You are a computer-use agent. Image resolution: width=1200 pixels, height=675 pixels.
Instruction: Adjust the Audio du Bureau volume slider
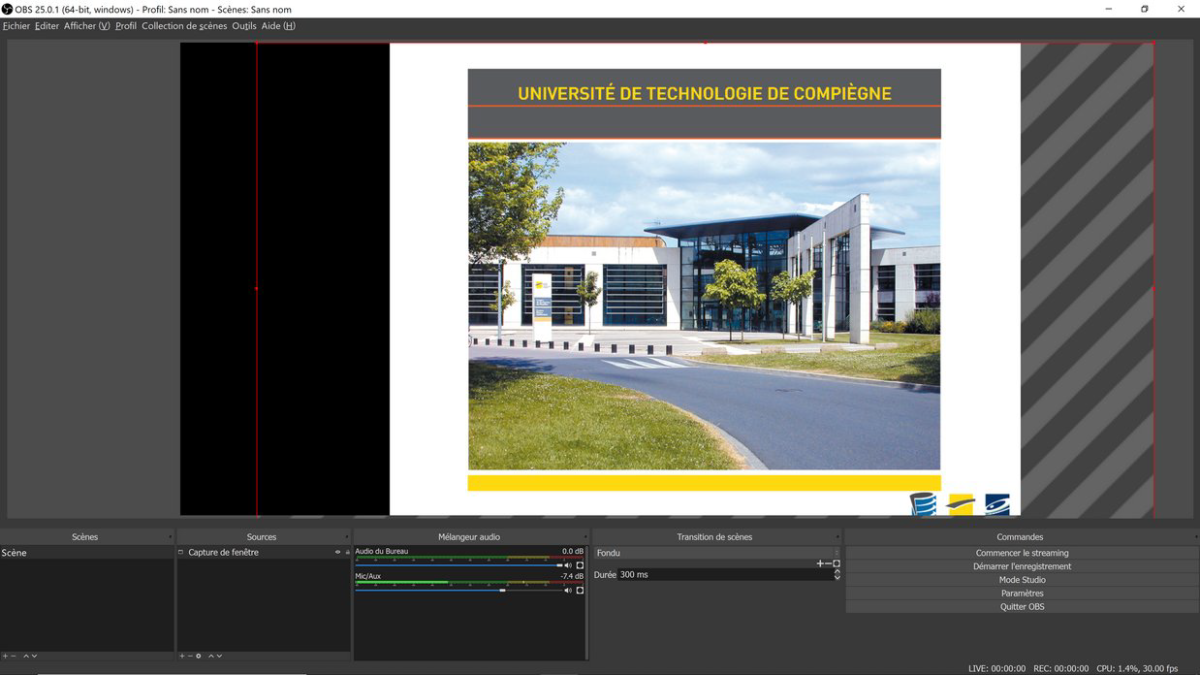[x=459, y=565]
